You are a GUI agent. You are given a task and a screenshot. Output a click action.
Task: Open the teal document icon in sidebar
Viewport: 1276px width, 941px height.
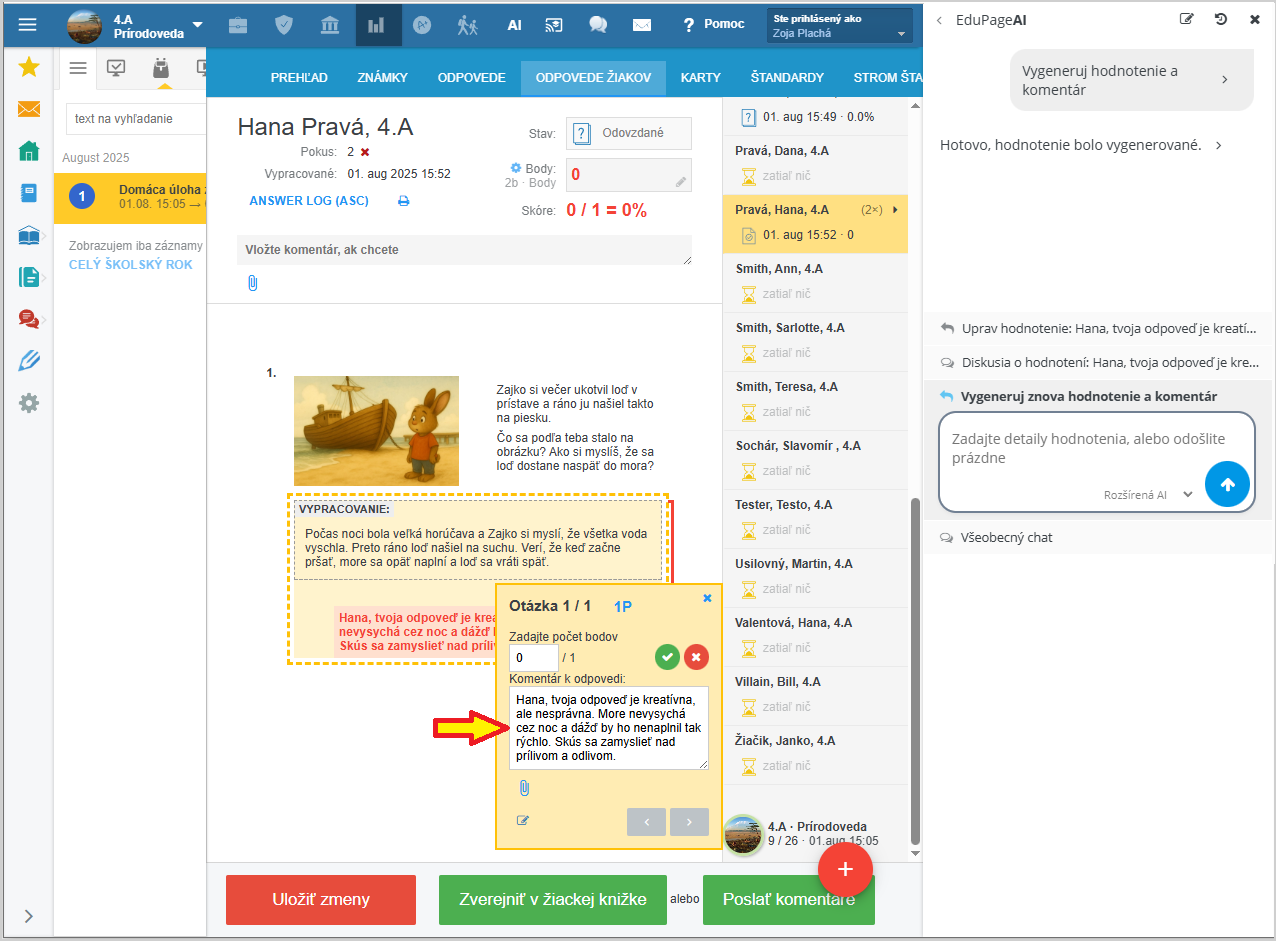tap(29, 277)
